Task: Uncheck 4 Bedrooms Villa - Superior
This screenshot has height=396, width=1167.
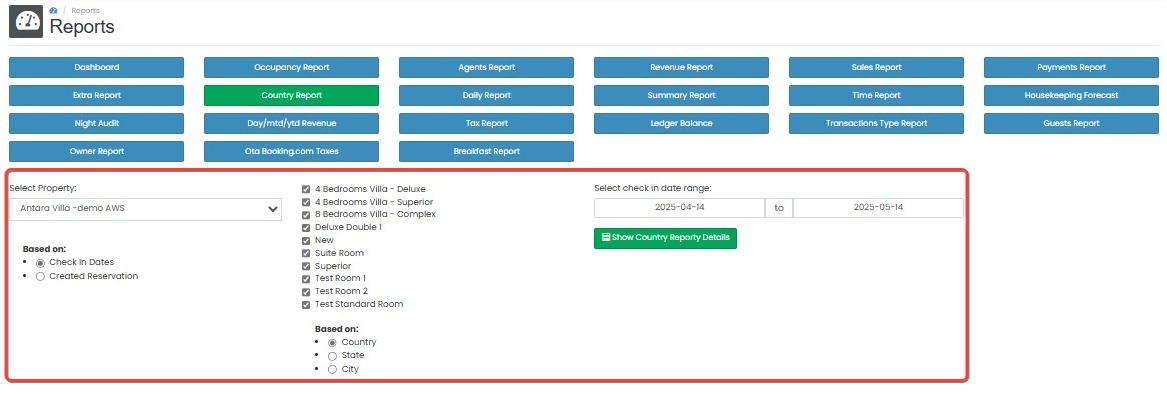Action: [306, 202]
